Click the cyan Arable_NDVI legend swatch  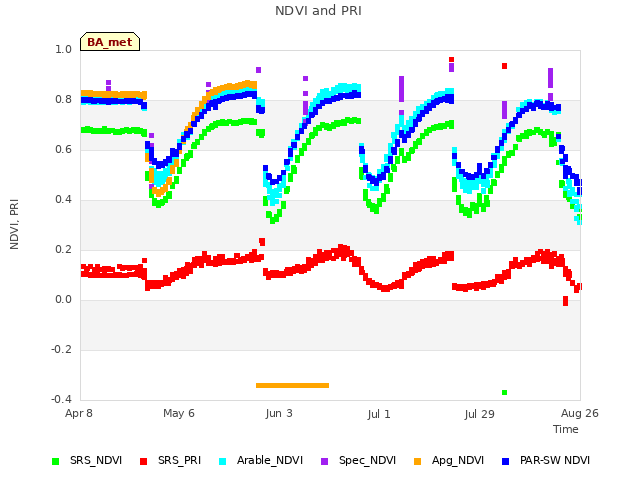[x=222, y=461]
